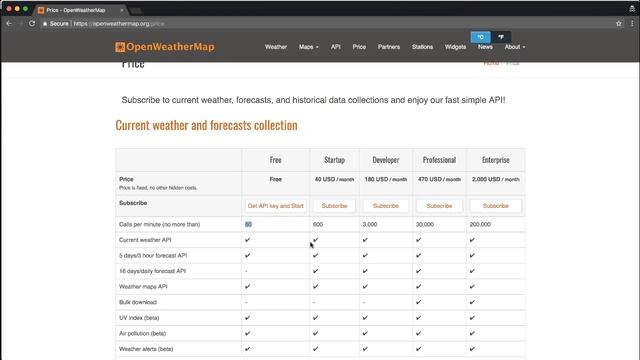Screen dimensions: 640x360
Task: Click the 40 USD / month price
Action: [334, 179]
